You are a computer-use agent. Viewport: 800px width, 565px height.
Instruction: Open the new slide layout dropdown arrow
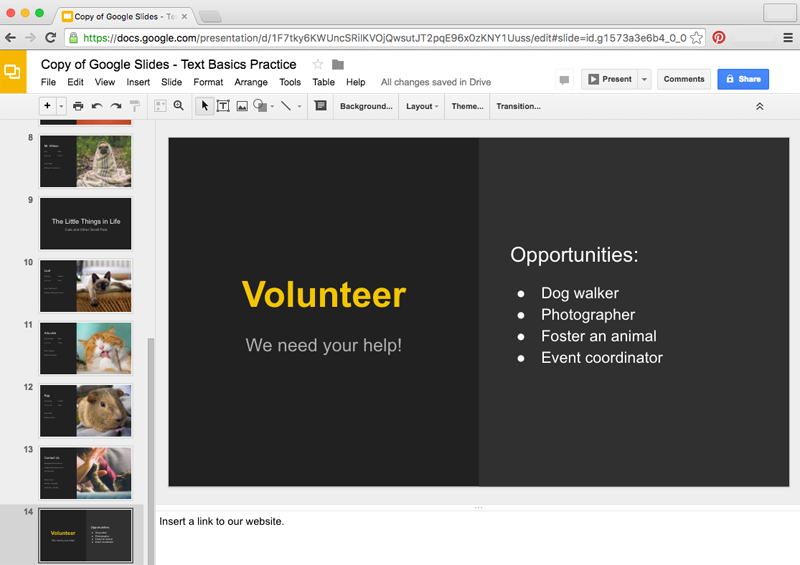(x=61, y=106)
